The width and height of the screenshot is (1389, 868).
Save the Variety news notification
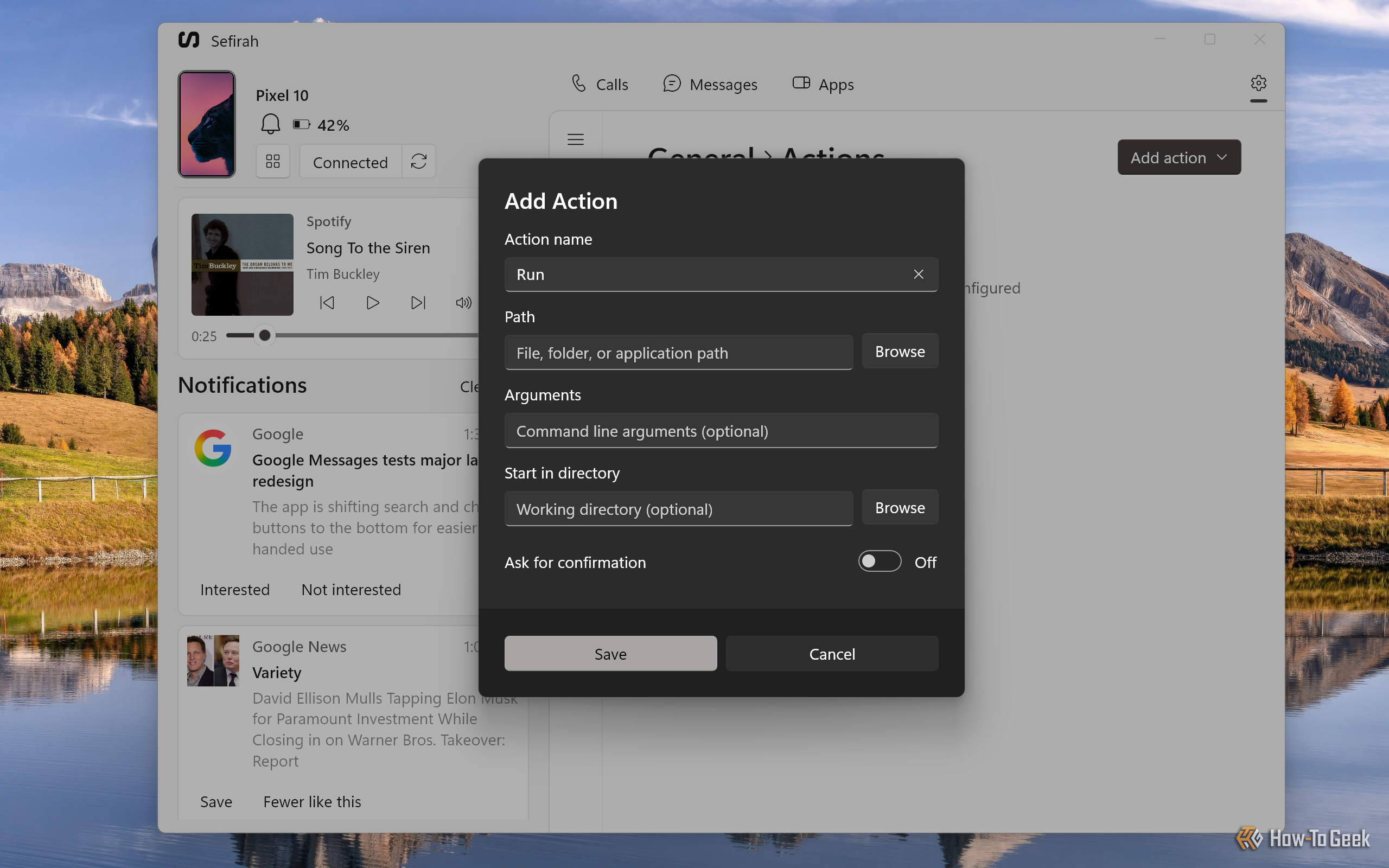click(216, 801)
